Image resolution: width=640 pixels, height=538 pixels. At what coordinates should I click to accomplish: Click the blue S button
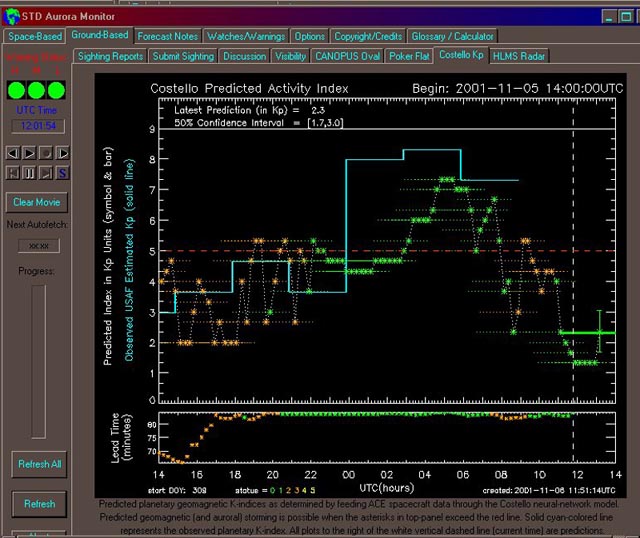pos(62,172)
